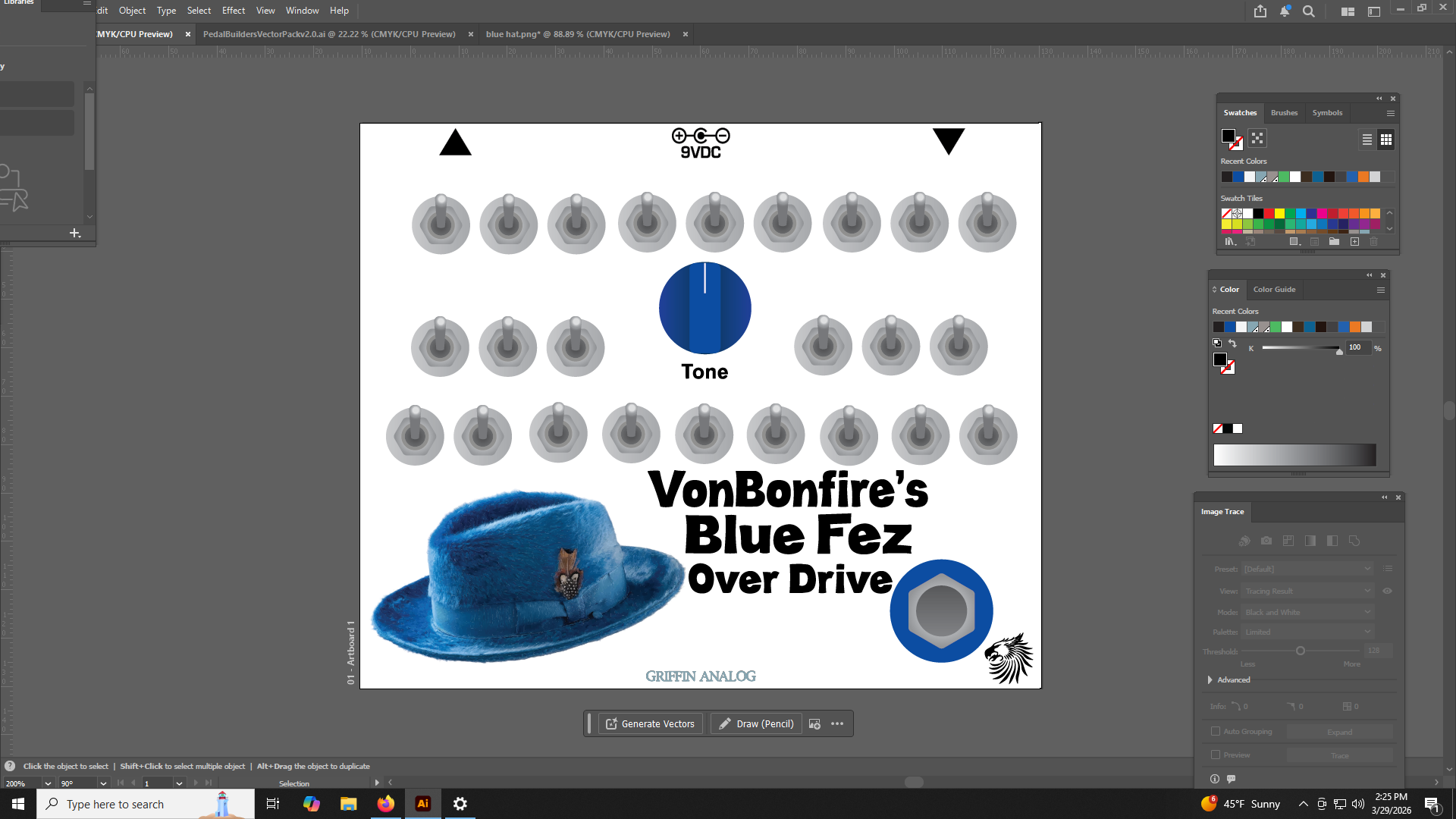Open the Illustrator search icon in title bar
This screenshot has width=1456, height=819.
tap(1309, 11)
